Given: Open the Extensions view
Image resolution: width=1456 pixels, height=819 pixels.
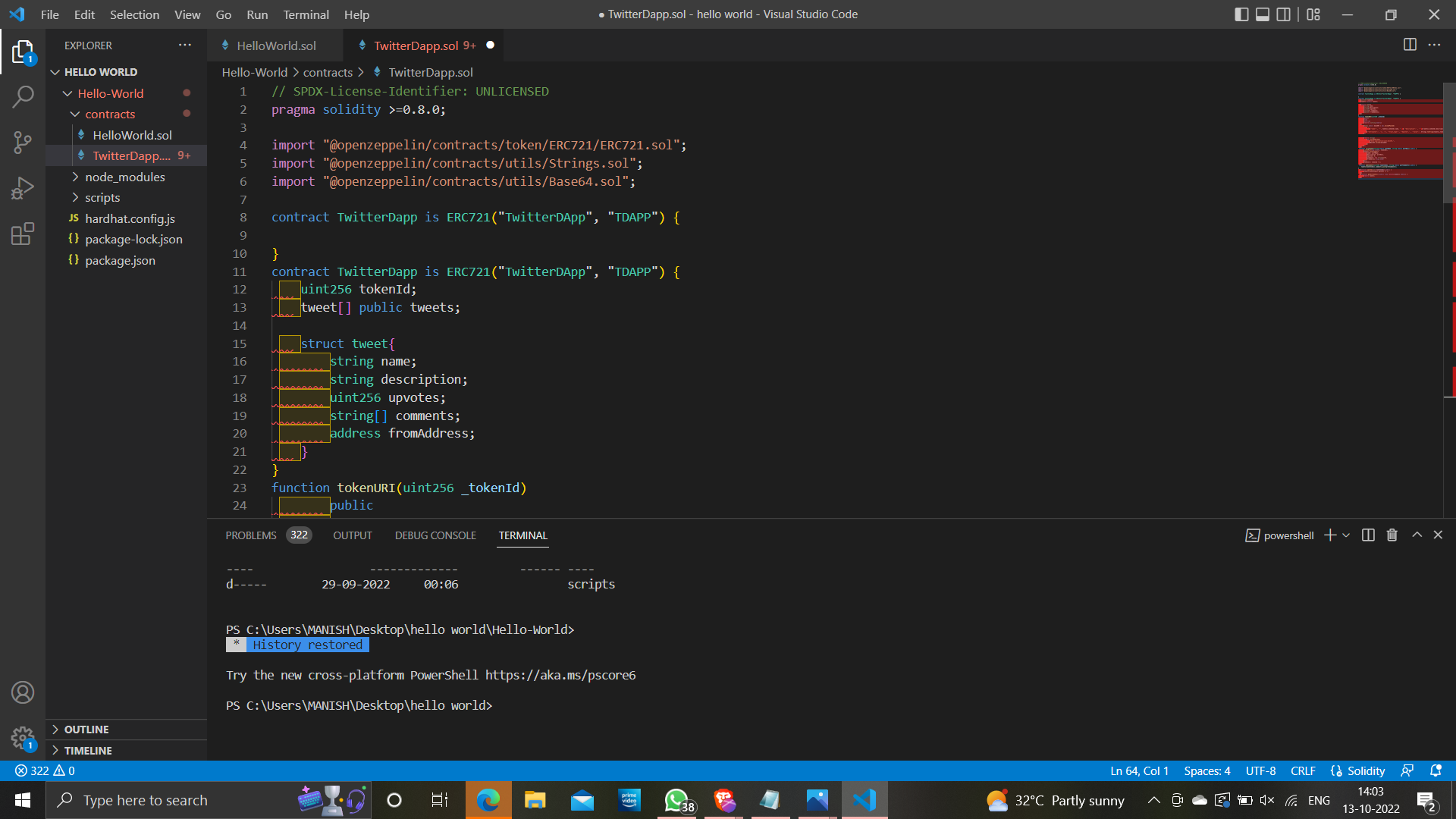Looking at the screenshot, I should [x=23, y=234].
